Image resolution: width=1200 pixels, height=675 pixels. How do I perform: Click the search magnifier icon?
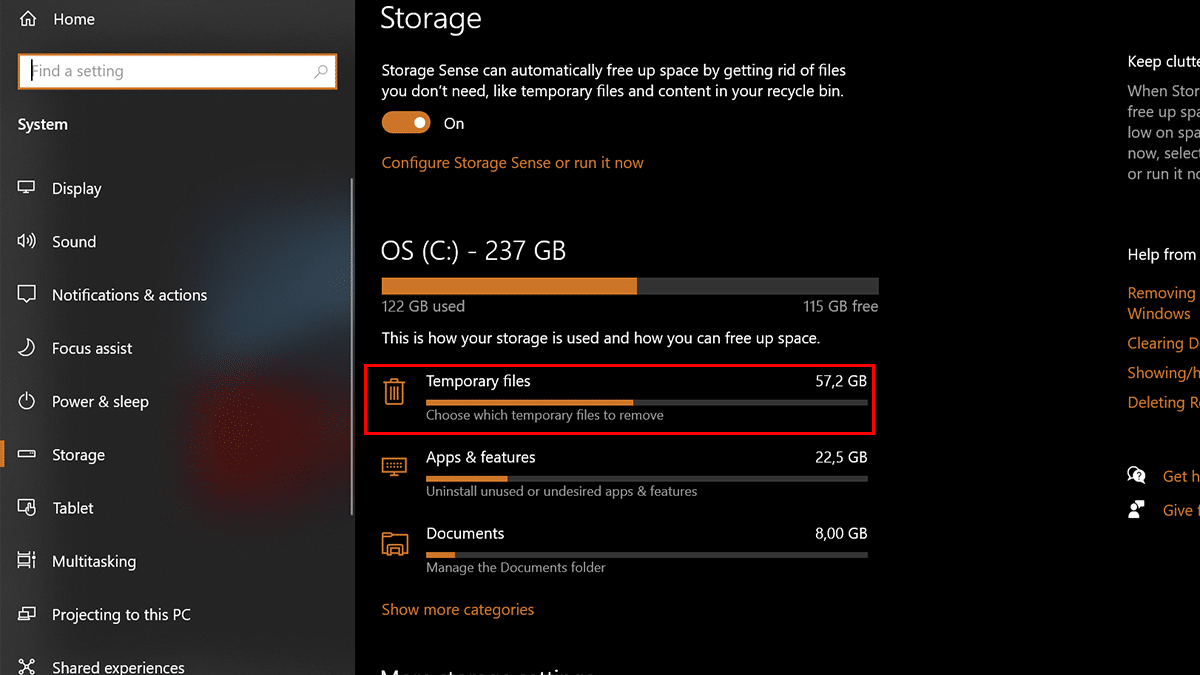click(x=321, y=71)
